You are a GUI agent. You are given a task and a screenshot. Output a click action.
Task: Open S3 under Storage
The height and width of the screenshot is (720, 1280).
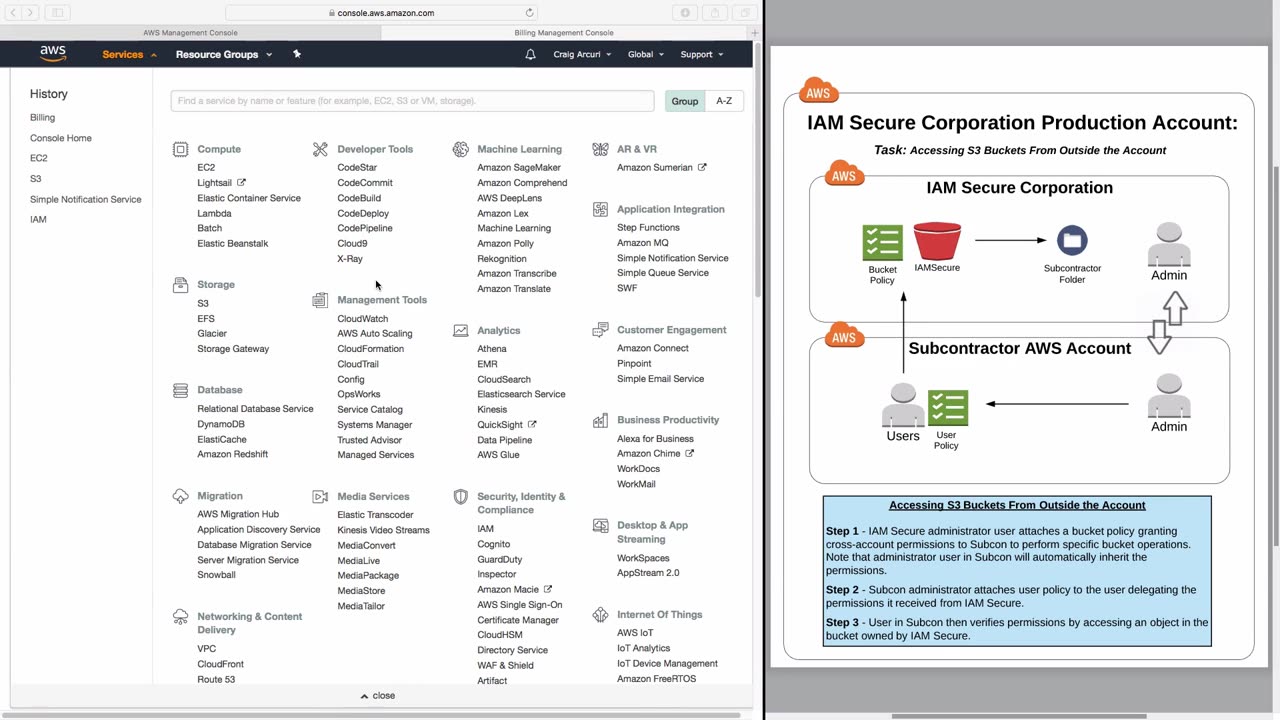click(x=203, y=303)
